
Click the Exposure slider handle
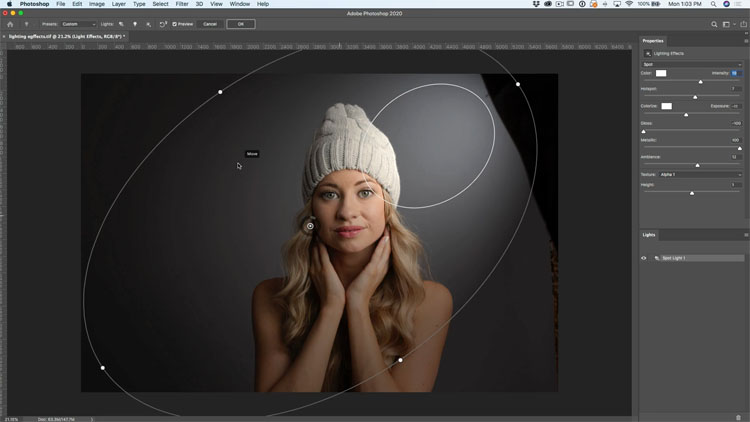tap(686, 115)
